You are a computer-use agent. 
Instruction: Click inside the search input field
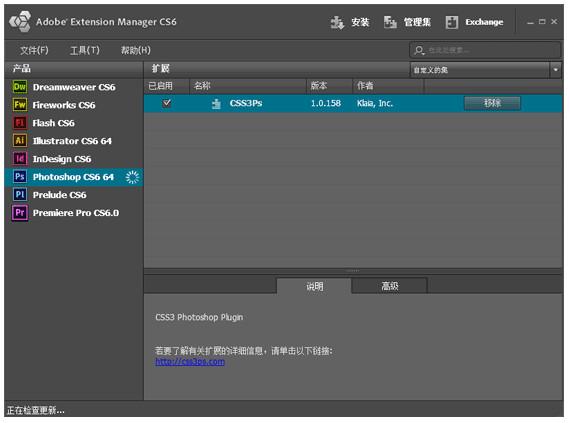(485, 50)
